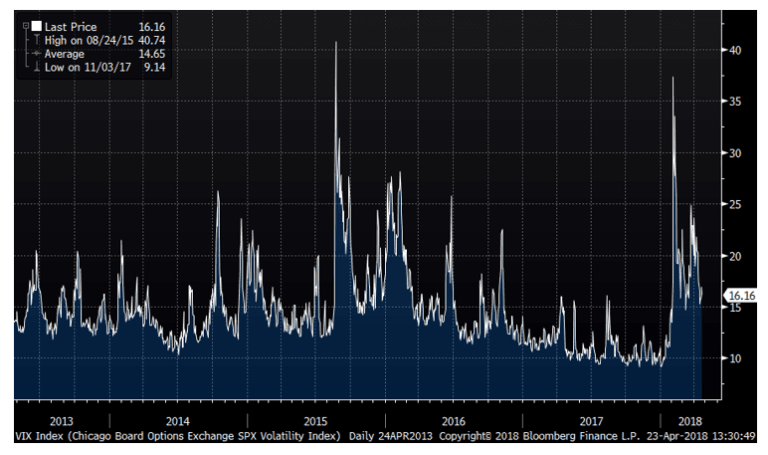This screenshot has width=768, height=455.
Task: Click the 10 value on price axis
Action: tap(733, 358)
